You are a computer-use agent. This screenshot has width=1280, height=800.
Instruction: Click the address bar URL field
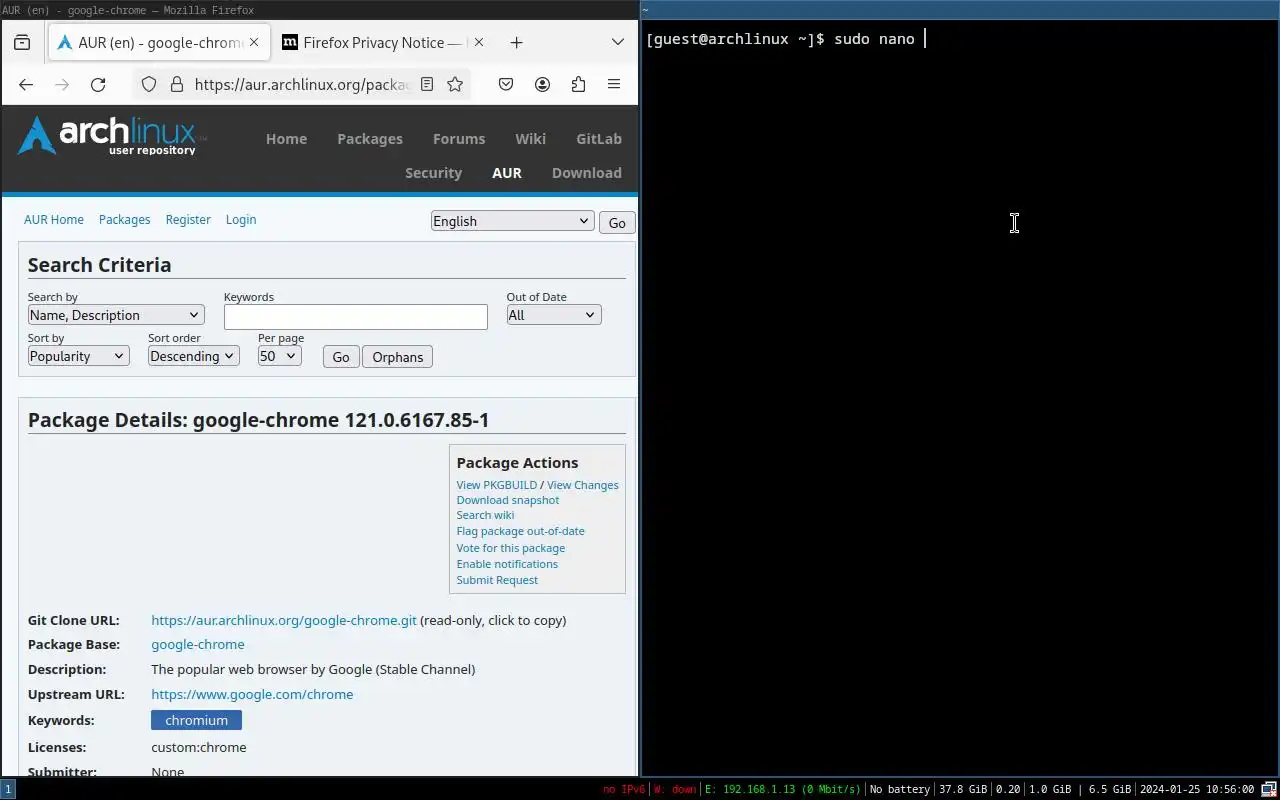(x=301, y=85)
